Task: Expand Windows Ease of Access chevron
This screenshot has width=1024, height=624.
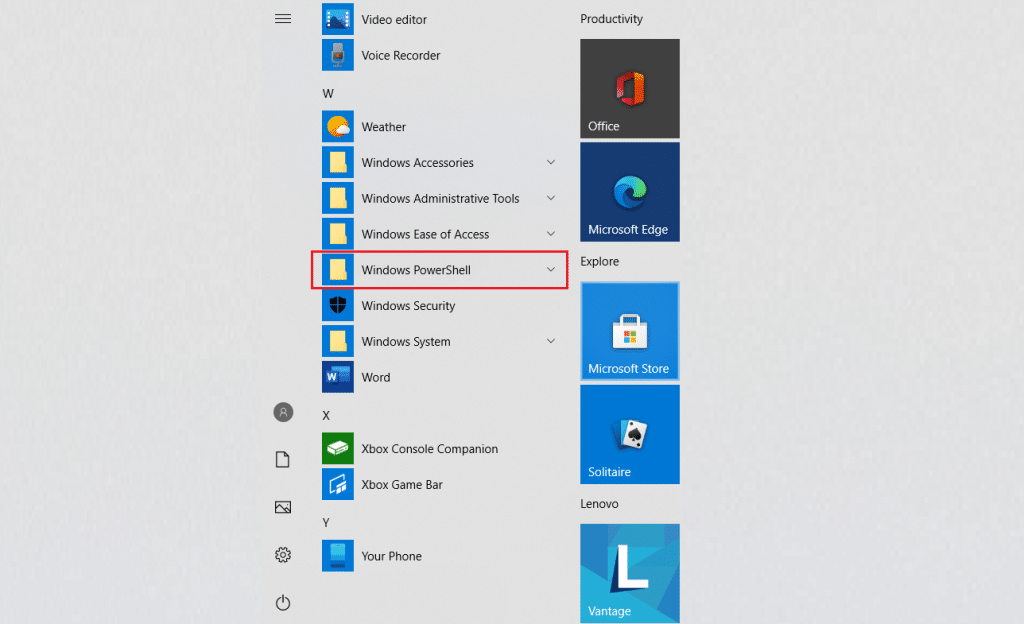Action: (x=551, y=234)
